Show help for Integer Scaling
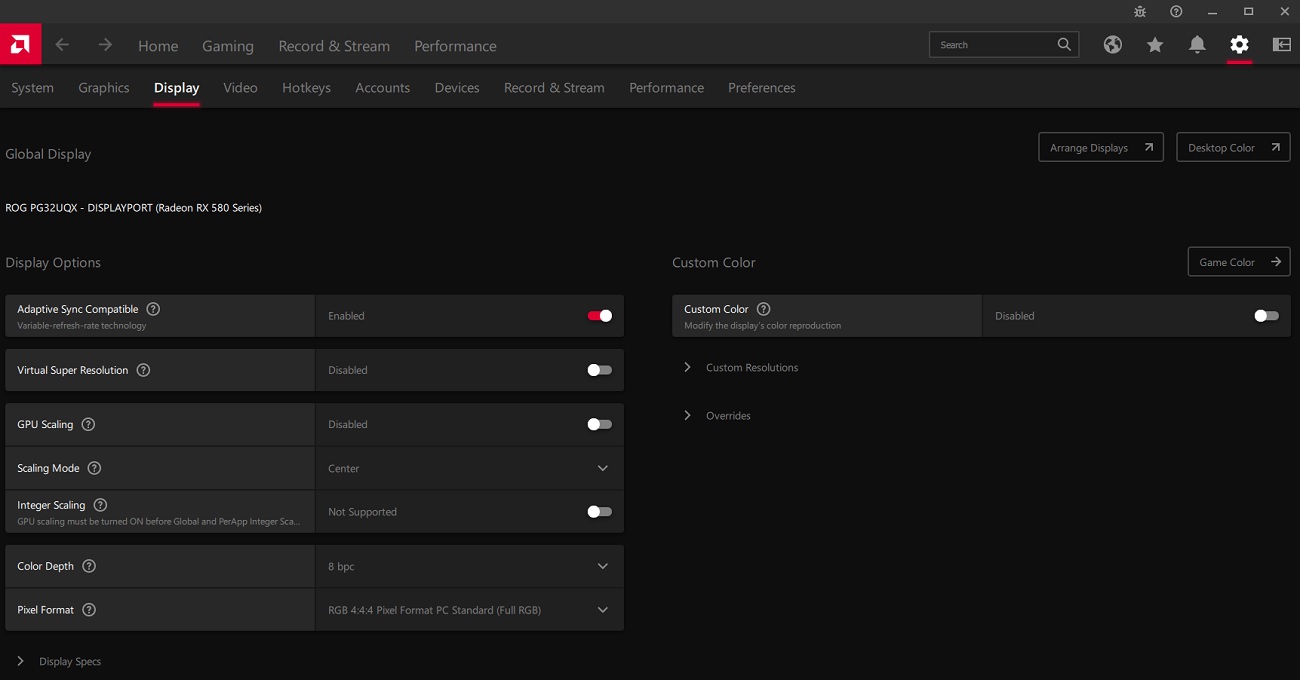Image resolution: width=1300 pixels, height=680 pixels. click(x=100, y=505)
